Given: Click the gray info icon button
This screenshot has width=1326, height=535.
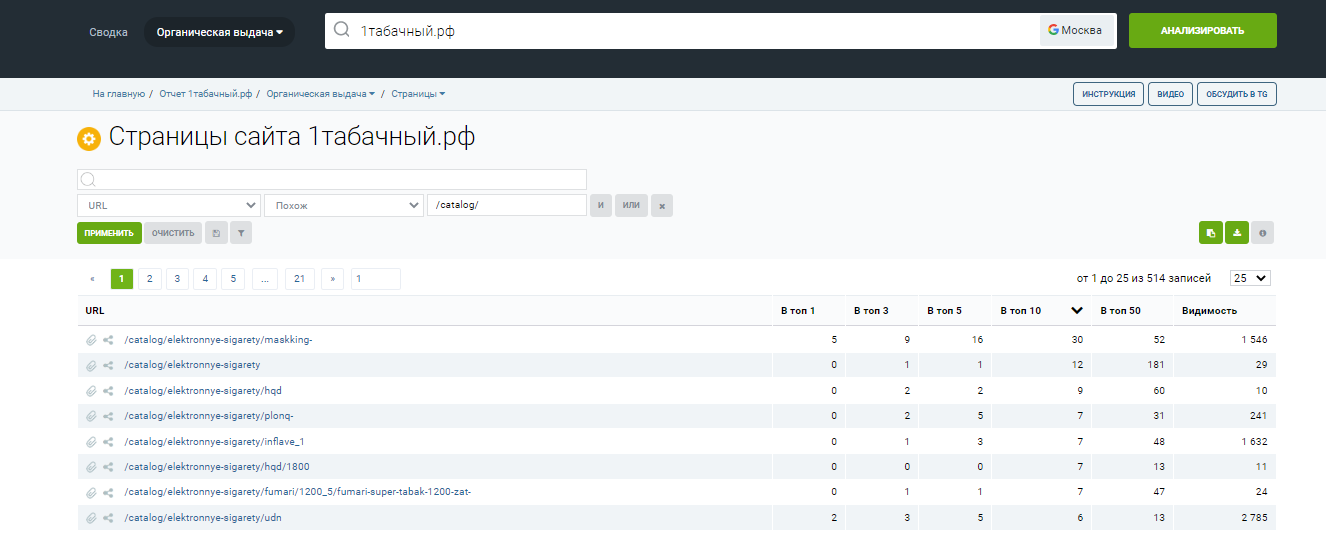Looking at the screenshot, I should tap(1263, 233).
